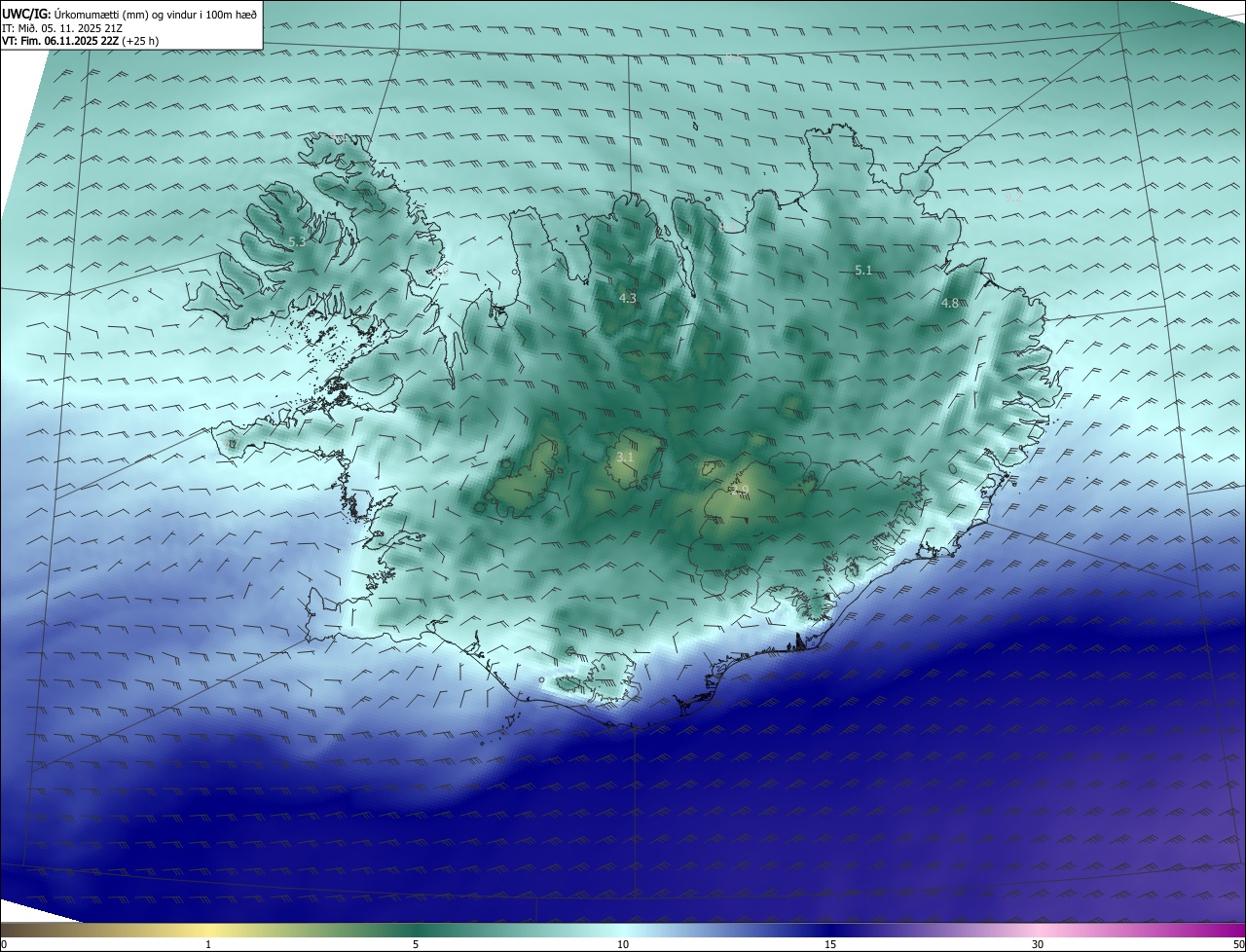Click the 4.3 value label on the map
Image resolution: width=1246 pixels, height=952 pixels.
pos(628,299)
